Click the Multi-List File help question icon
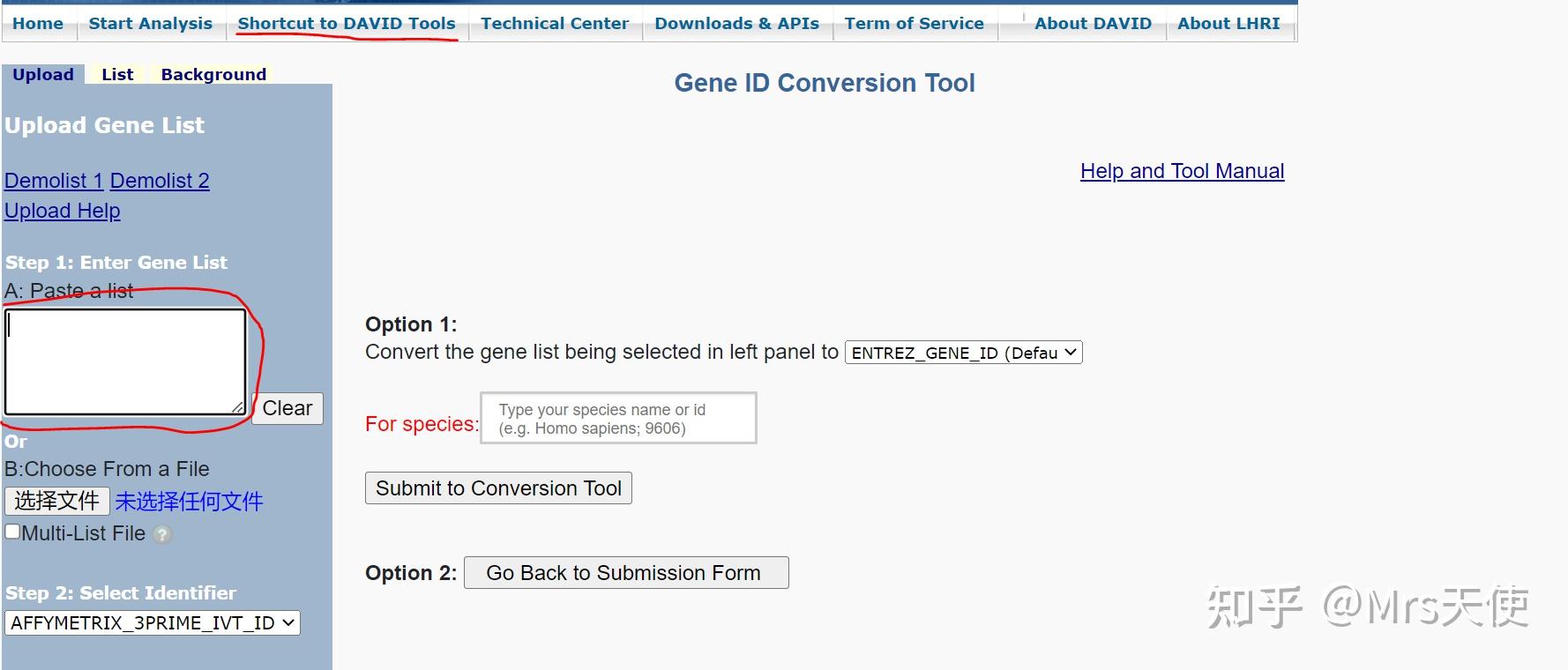 coord(162,534)
